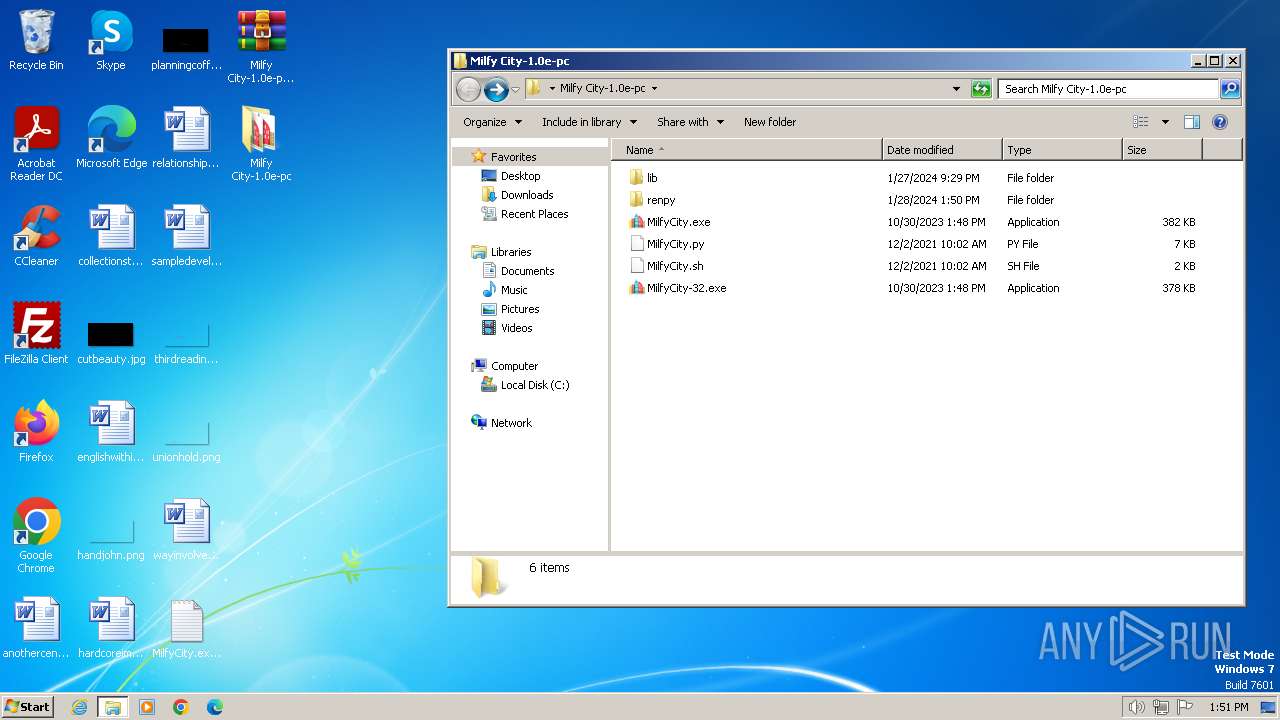Viewport: 1280px width, 720px height.
Task: Sort by the Name column header
Action: [747, 150]
